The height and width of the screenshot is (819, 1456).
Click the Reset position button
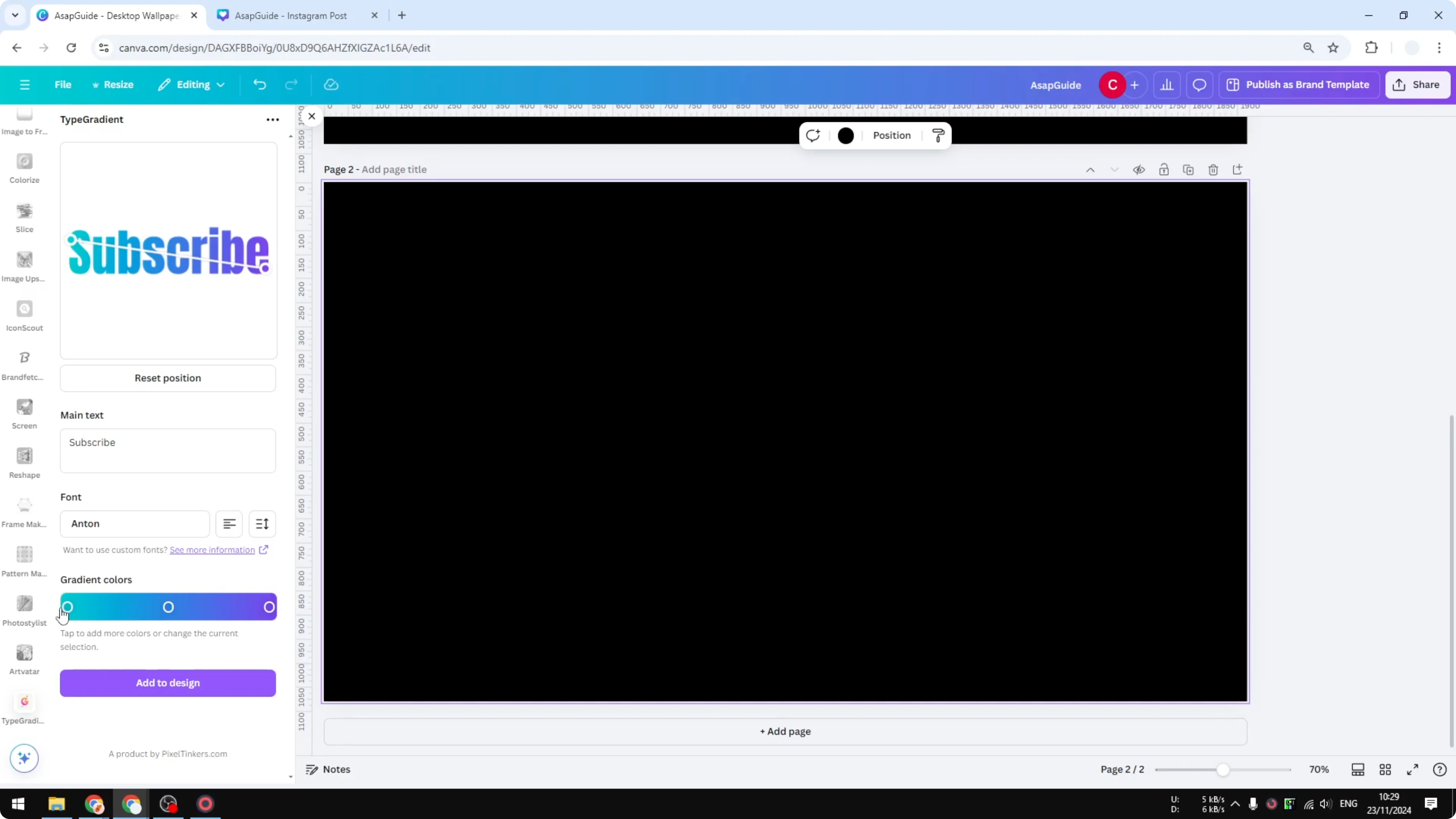click(x=167, y=378)
